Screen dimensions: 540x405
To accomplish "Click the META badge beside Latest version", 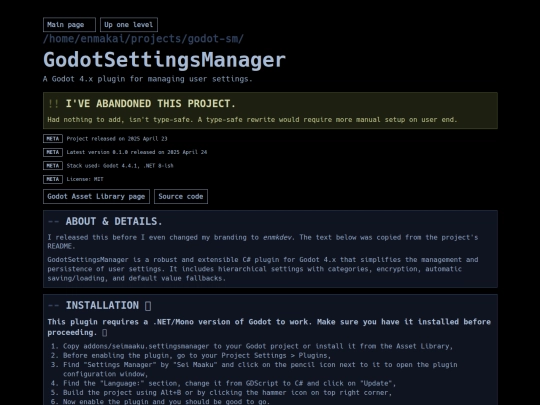I will click(53, 152).
